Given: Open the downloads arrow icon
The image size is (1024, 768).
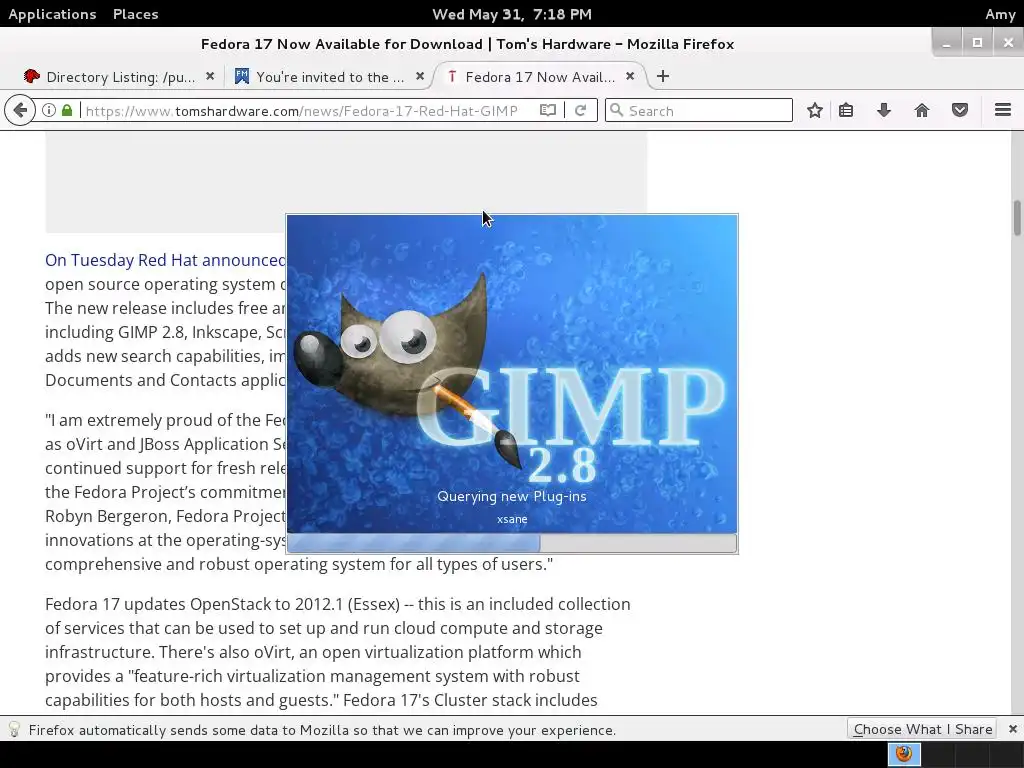Looking at the screenshot, I should [884, 110].
